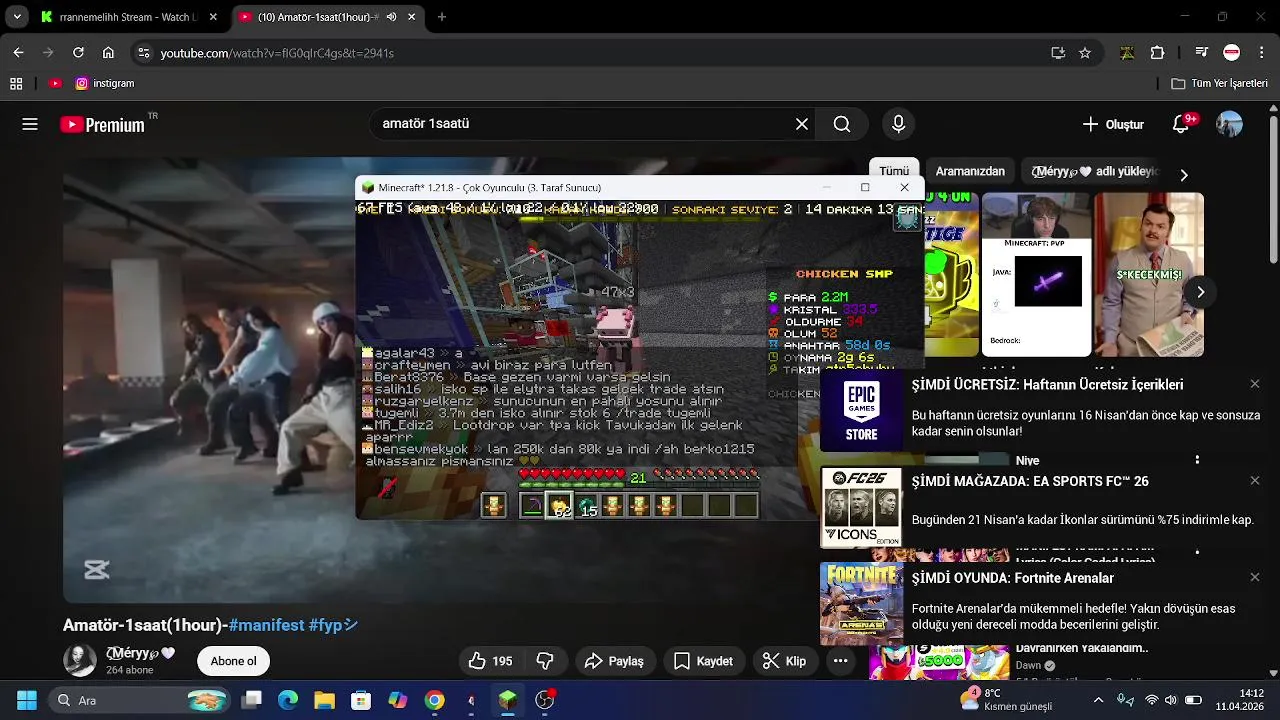The height and width of the screenshot is (720, 1280).
Task: Open the instigram bookmark
Action: (105, 84)
